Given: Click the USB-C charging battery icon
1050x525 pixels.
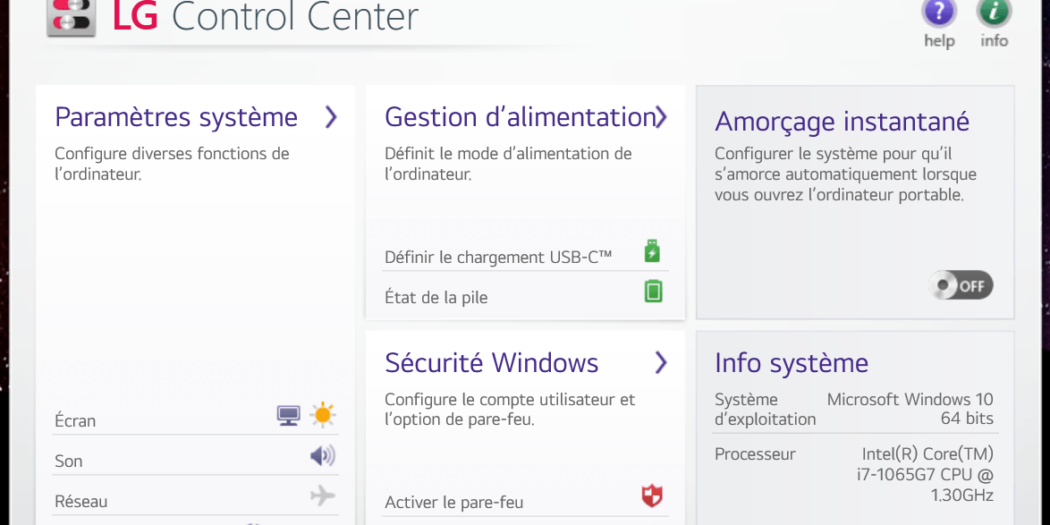Looking at the screenshot, I should (x=652, y=251).
